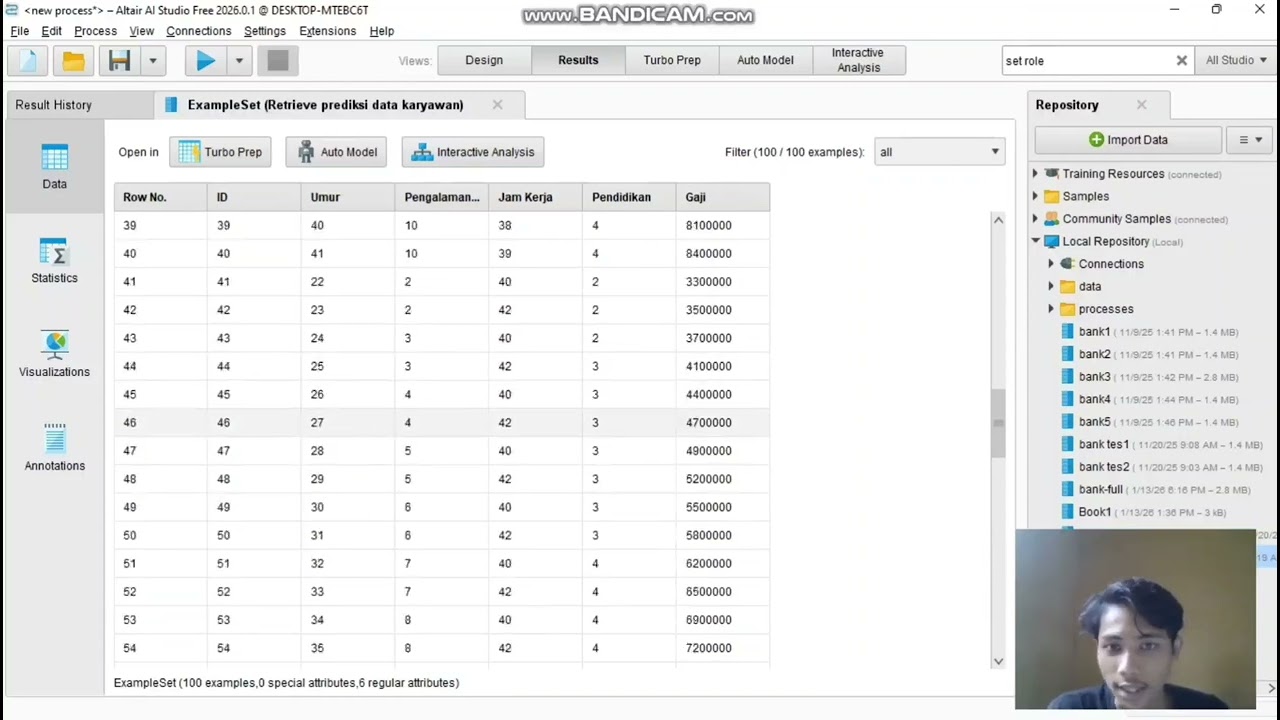Select the bank3 data entry
The image size is (1280, 720).
[x=1148, y=377]
